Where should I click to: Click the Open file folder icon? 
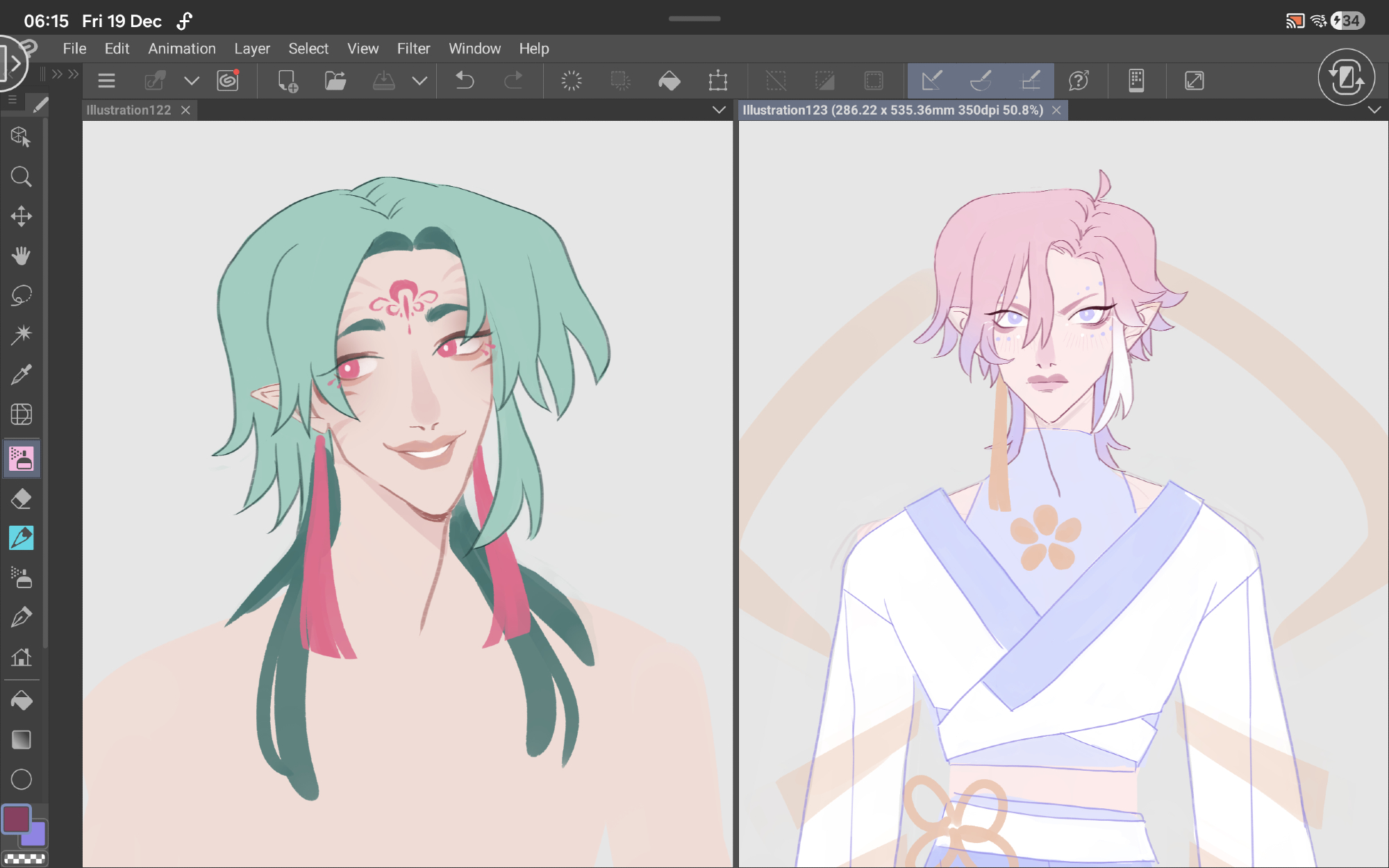coord(335,81)
